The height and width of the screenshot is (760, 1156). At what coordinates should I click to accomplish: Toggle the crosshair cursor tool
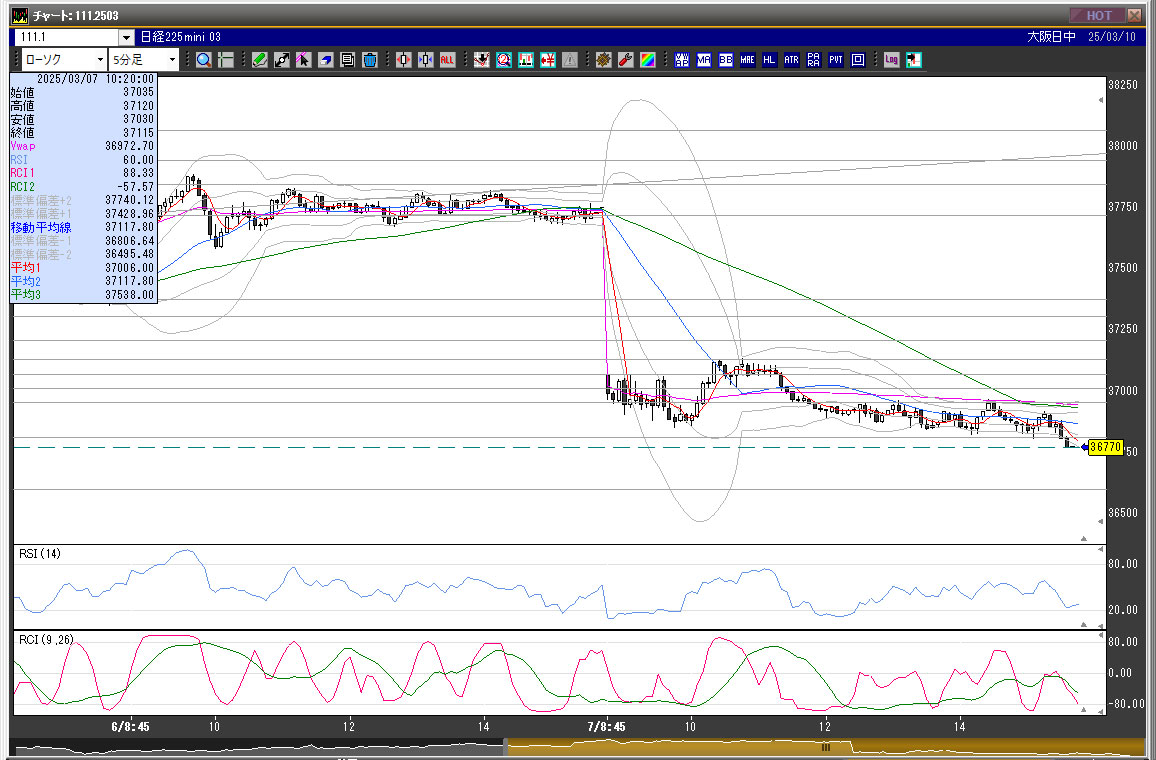pos(226,60)
